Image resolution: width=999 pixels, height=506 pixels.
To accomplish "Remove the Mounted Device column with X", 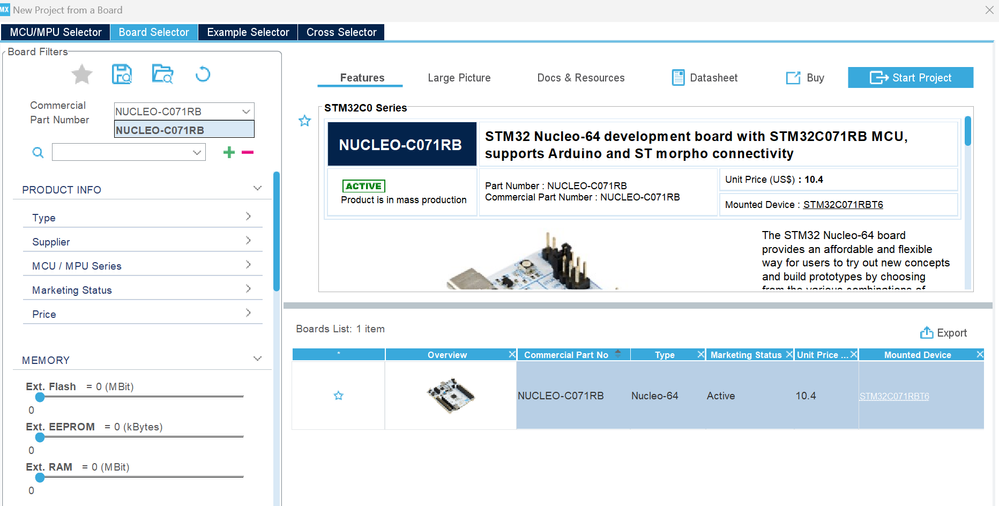I will (980, 354).
